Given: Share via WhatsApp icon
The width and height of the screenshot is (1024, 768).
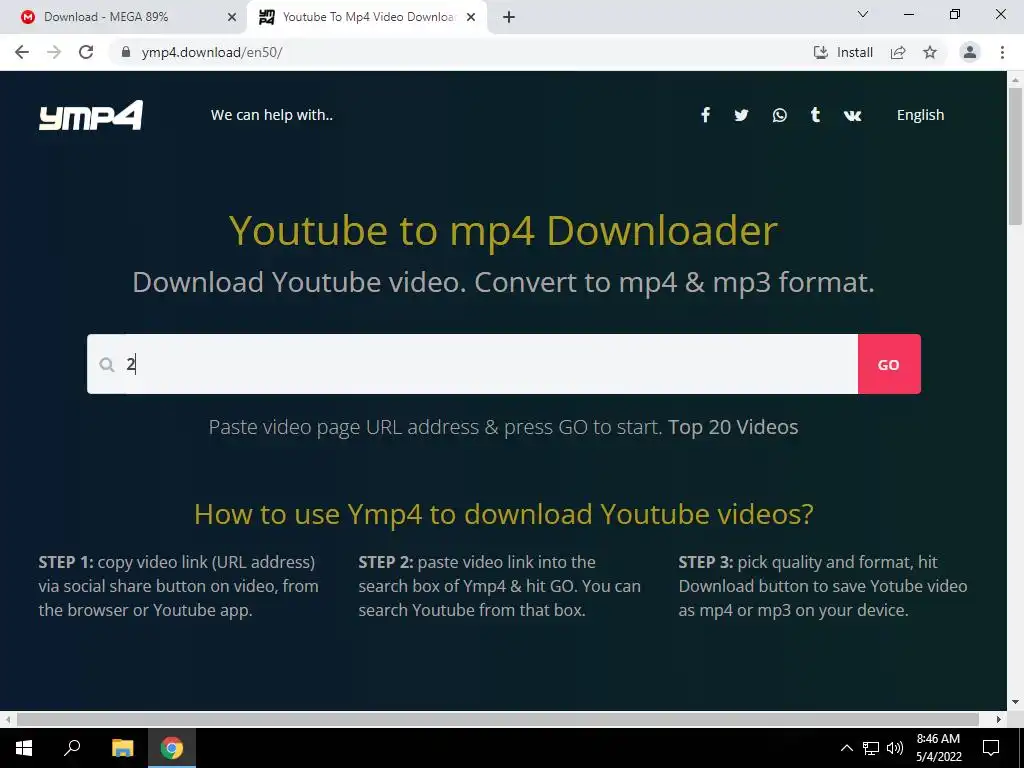Looking at the screenshot, I should (x=779, y=116).
